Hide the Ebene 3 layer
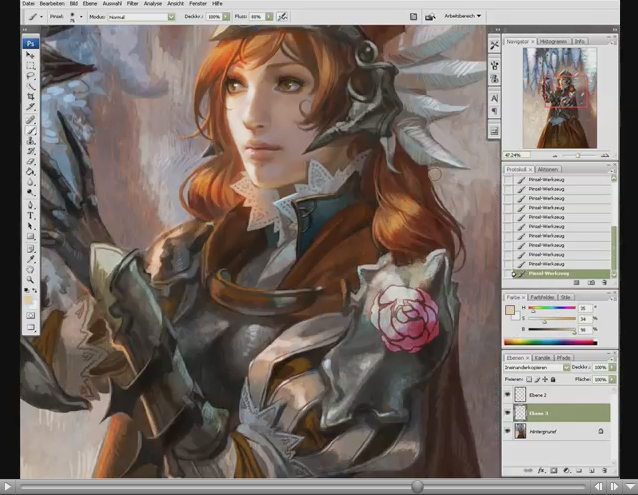The height and width of the screenshot is (495, 638). click(507, 412)
